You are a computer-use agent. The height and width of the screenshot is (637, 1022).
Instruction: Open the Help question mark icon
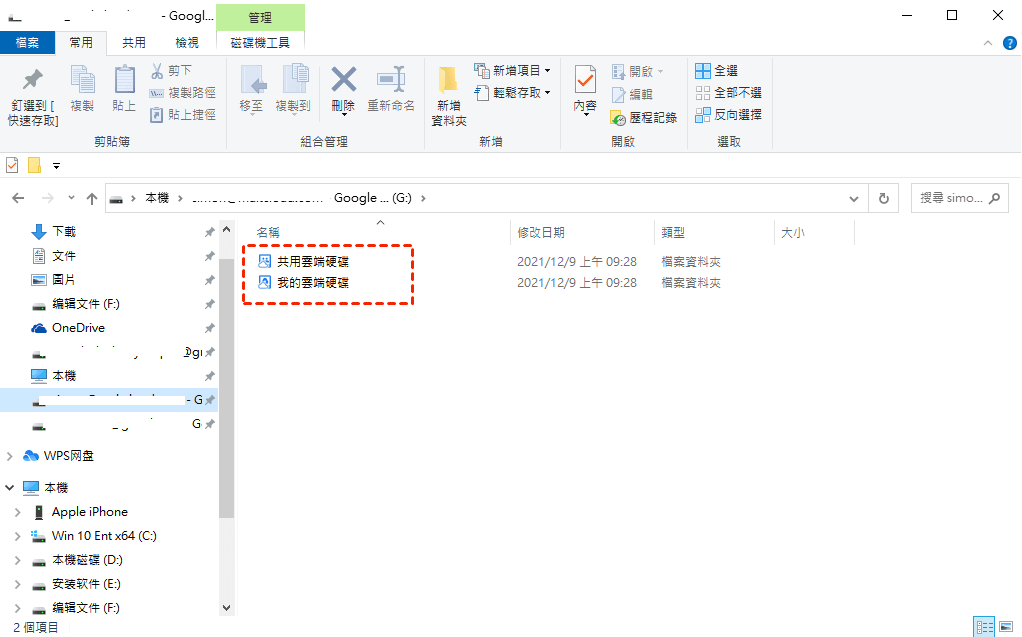[x=1010, y=43]
